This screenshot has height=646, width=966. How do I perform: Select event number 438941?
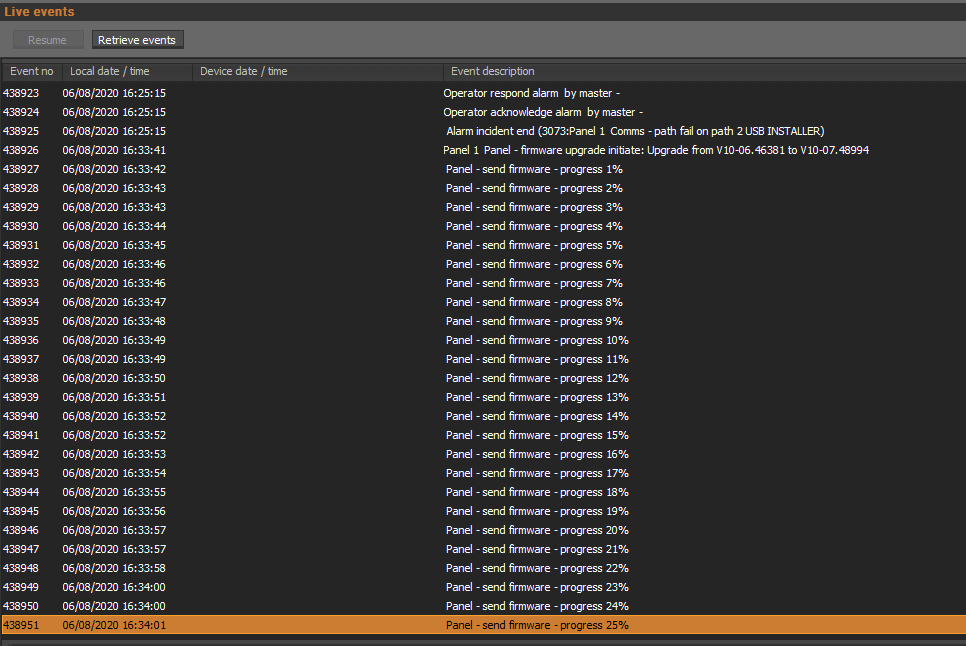point(21,435)
